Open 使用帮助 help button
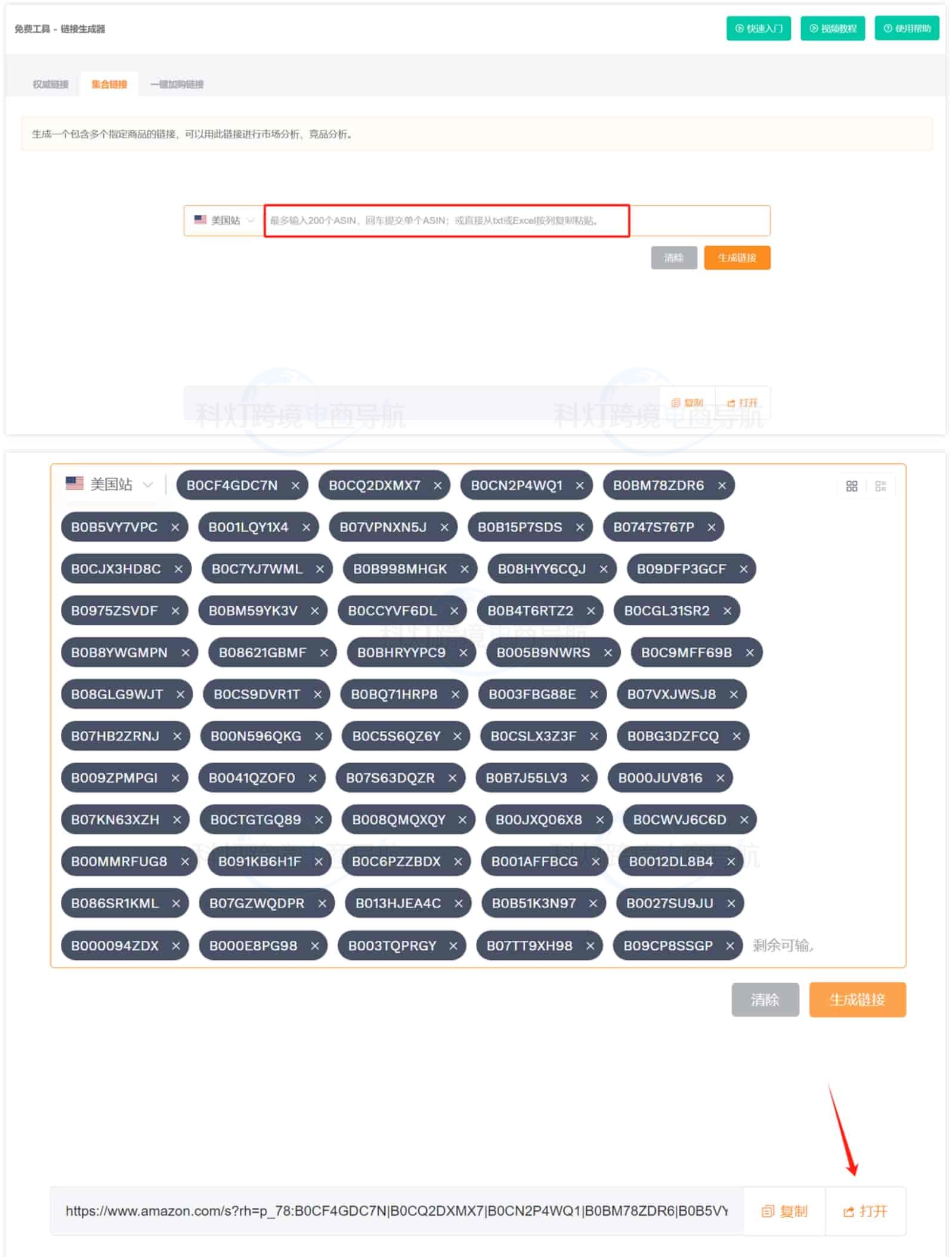This screenshot has width=952, height=1257. tap(907, 29)
